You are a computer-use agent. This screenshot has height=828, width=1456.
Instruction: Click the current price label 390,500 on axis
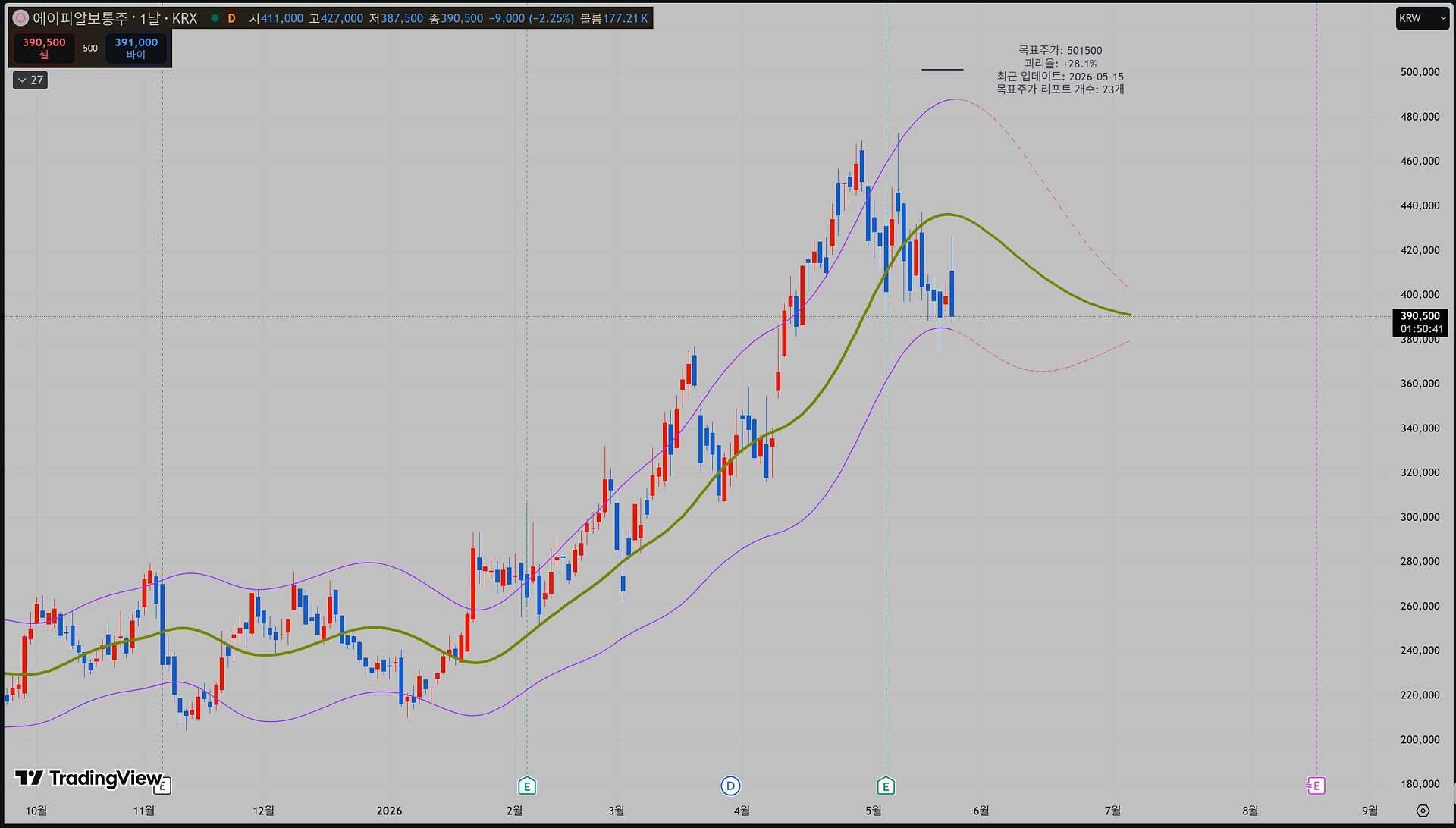point(1420,316)
